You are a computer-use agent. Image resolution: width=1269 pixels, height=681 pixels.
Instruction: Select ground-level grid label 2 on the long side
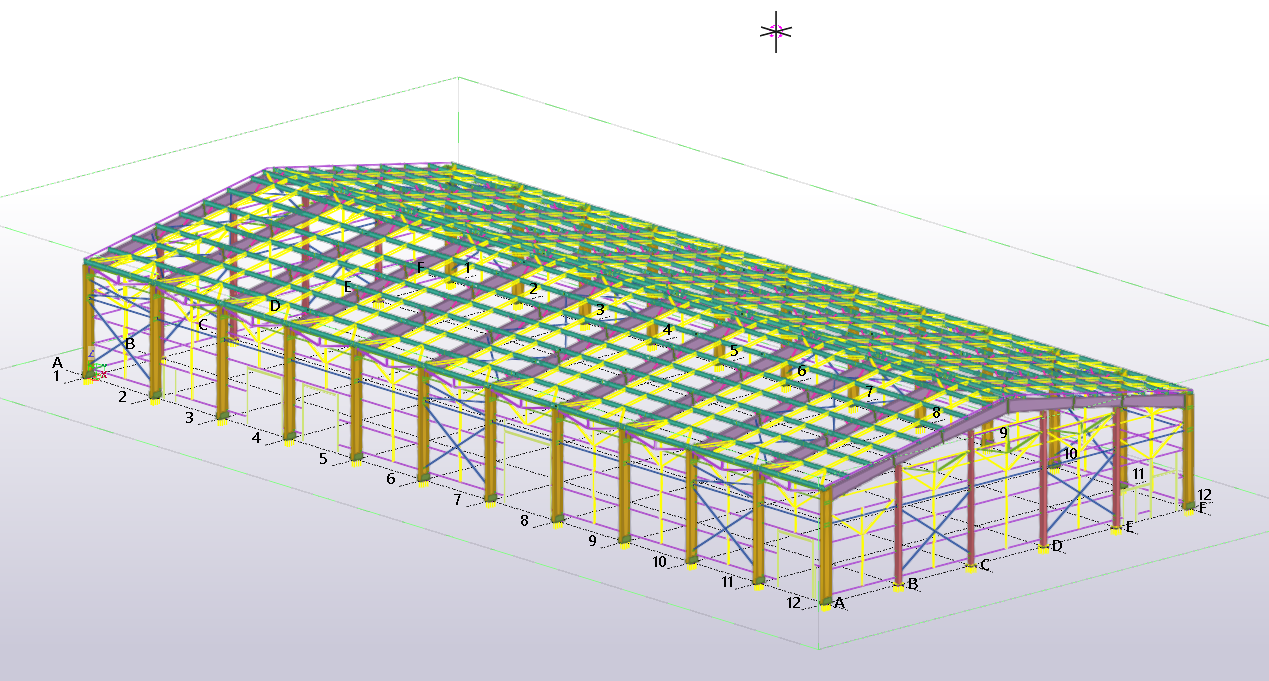122,397
